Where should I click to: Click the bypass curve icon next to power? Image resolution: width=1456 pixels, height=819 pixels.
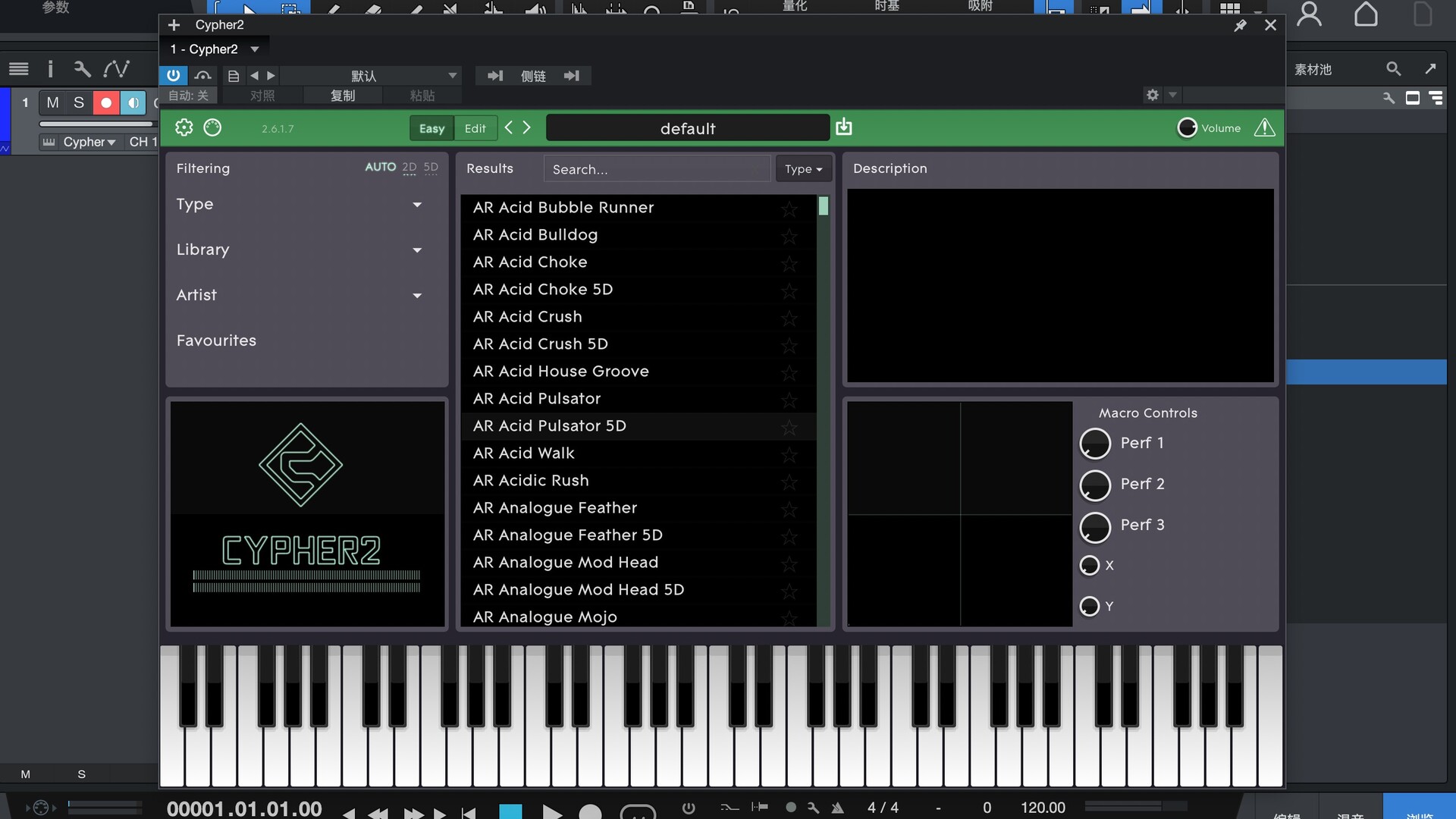[202, 76]
